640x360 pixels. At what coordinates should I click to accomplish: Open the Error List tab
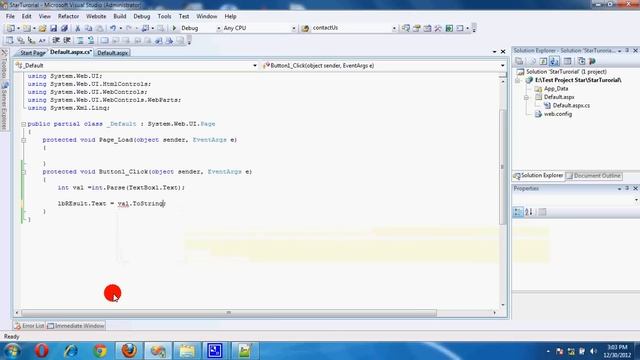click(x=29, y=326)
